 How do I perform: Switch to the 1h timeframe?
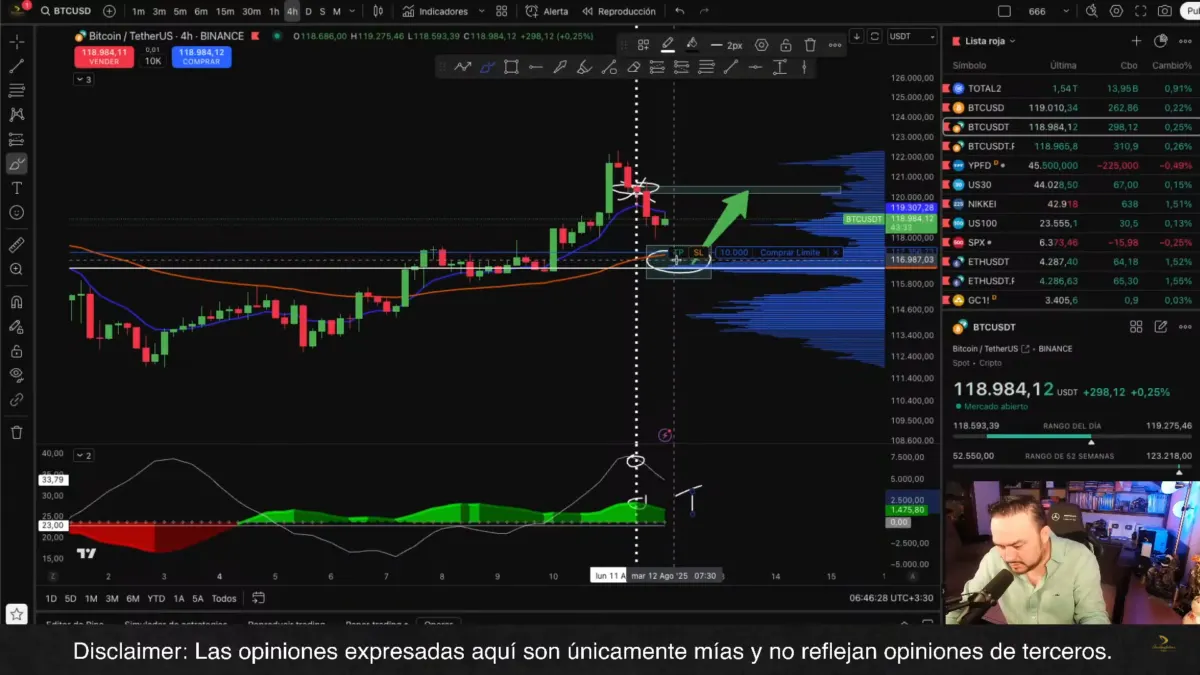click(274, 11)
